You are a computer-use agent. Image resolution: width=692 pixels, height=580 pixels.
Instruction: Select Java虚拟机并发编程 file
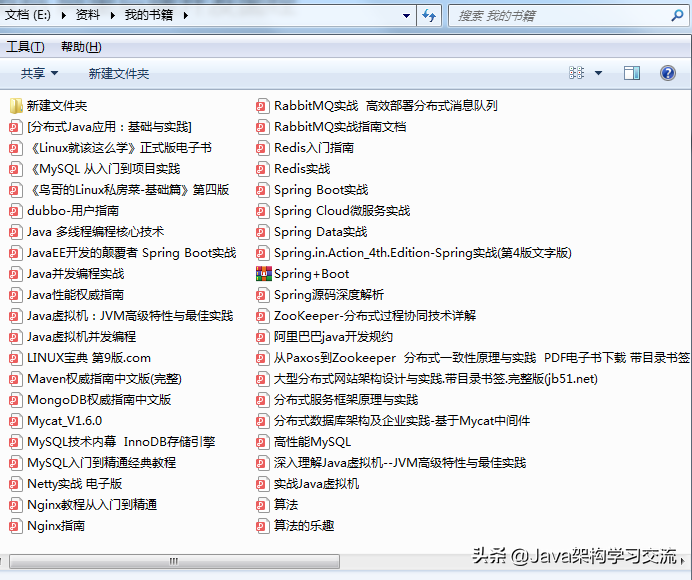pyautogui.click(x=81, y=337)
